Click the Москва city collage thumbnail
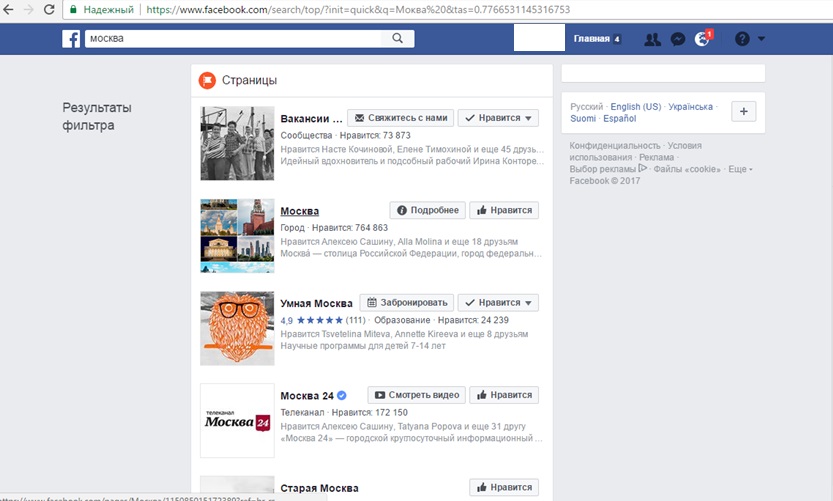 (x=237, y=236)
